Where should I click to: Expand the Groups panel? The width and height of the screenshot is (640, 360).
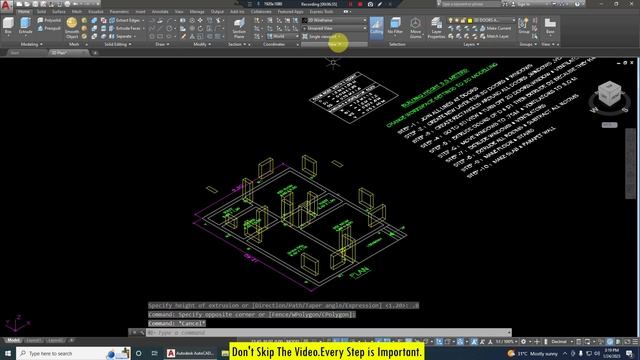tap(528, 44)
